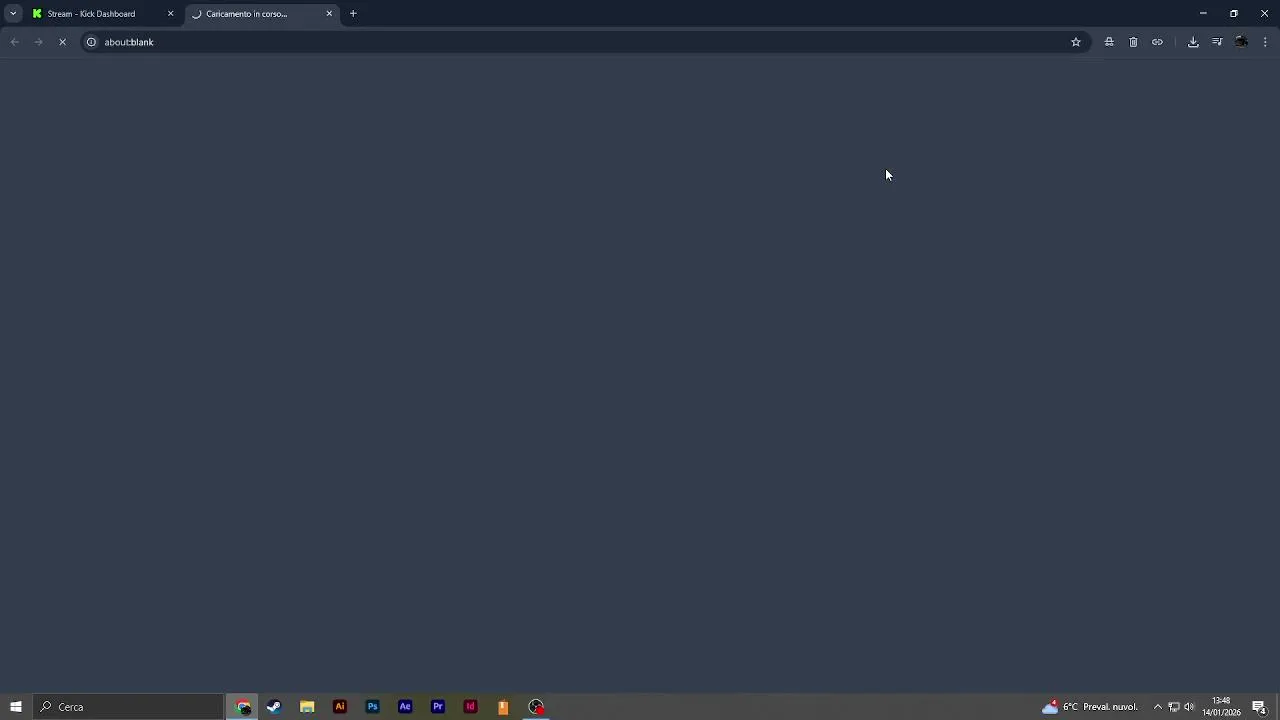Image resolution: width=1280 pixels, height=720 pixels.
Task: Close the Stream - Kick Dashboard tab
Action: point(170,14)
